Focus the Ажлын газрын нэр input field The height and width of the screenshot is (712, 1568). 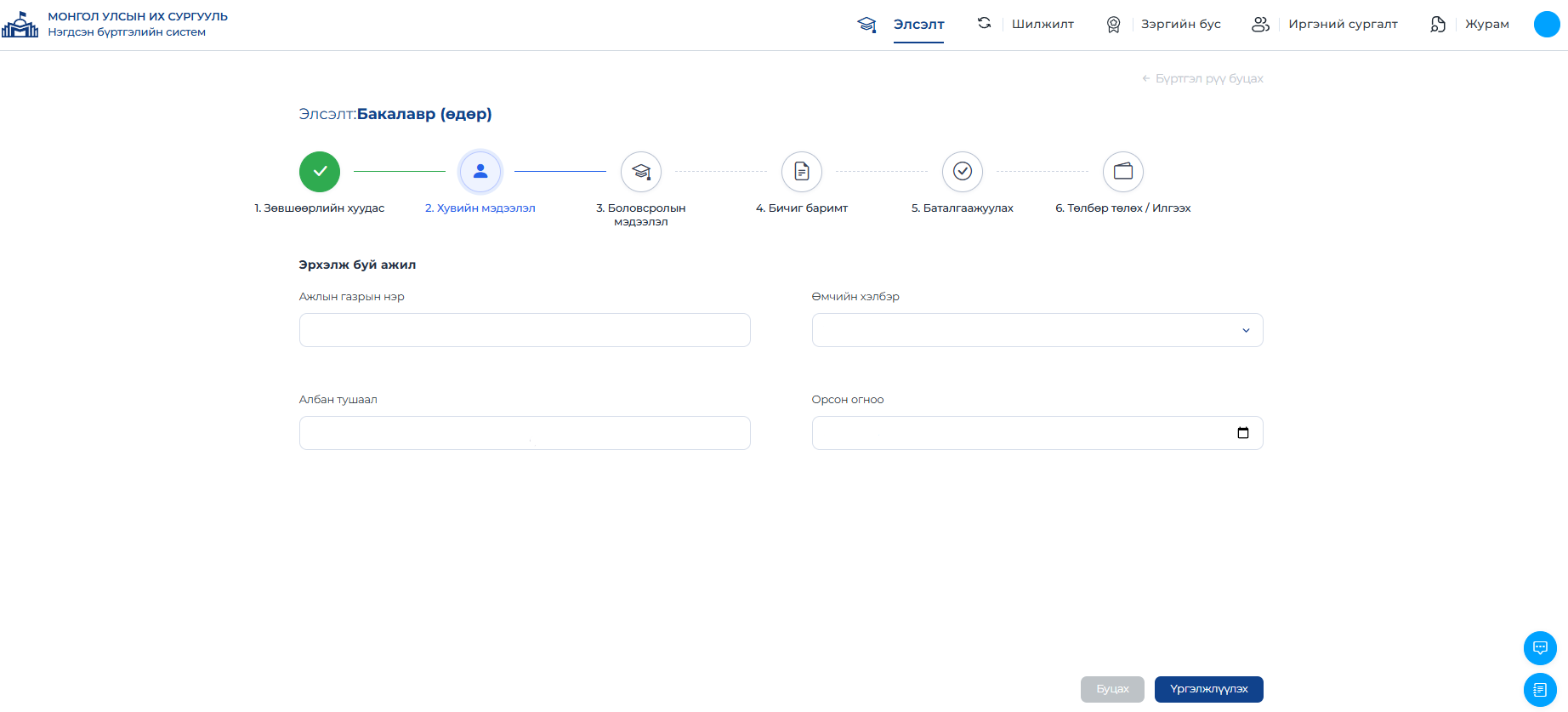point(525,330)
